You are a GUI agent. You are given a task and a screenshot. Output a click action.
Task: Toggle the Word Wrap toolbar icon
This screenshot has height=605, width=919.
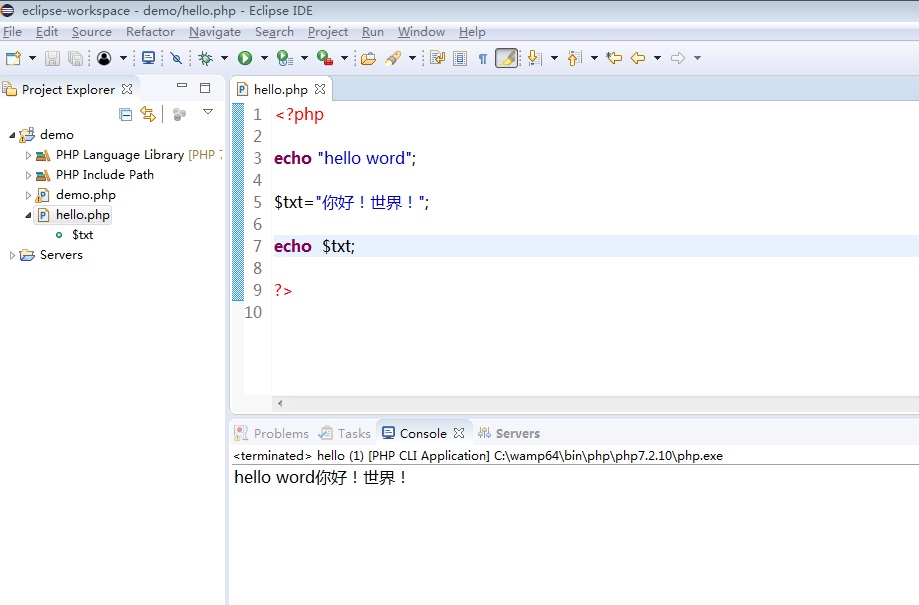pyautogui.click(x=437, y=58)
